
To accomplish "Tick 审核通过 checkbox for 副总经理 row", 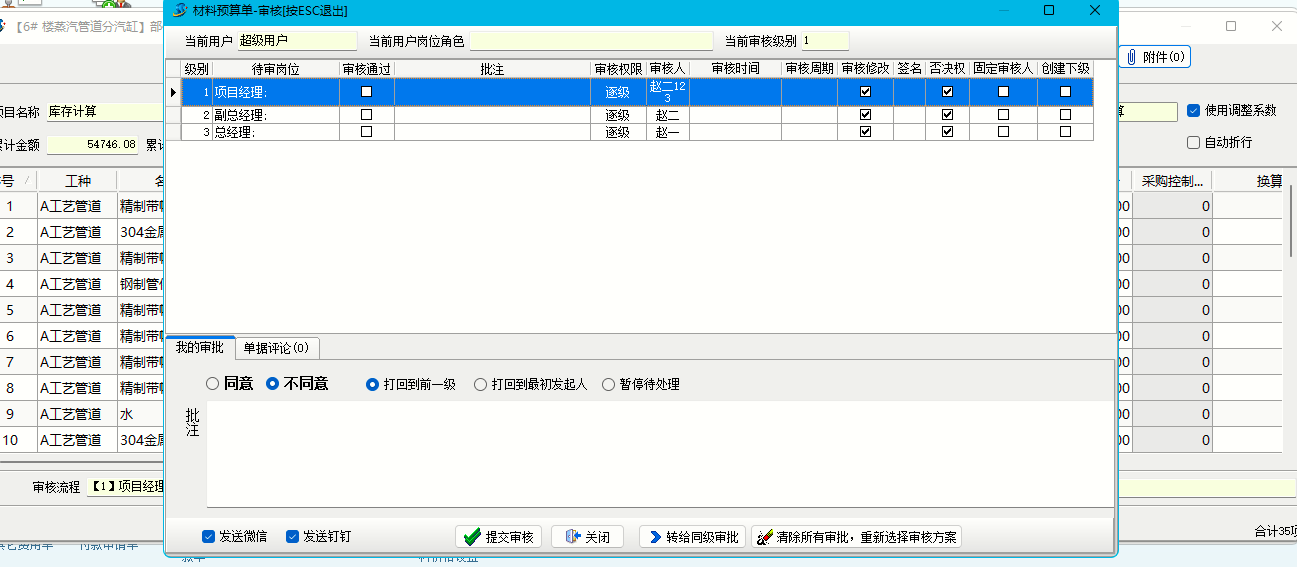I will click(x=366, y=115).
